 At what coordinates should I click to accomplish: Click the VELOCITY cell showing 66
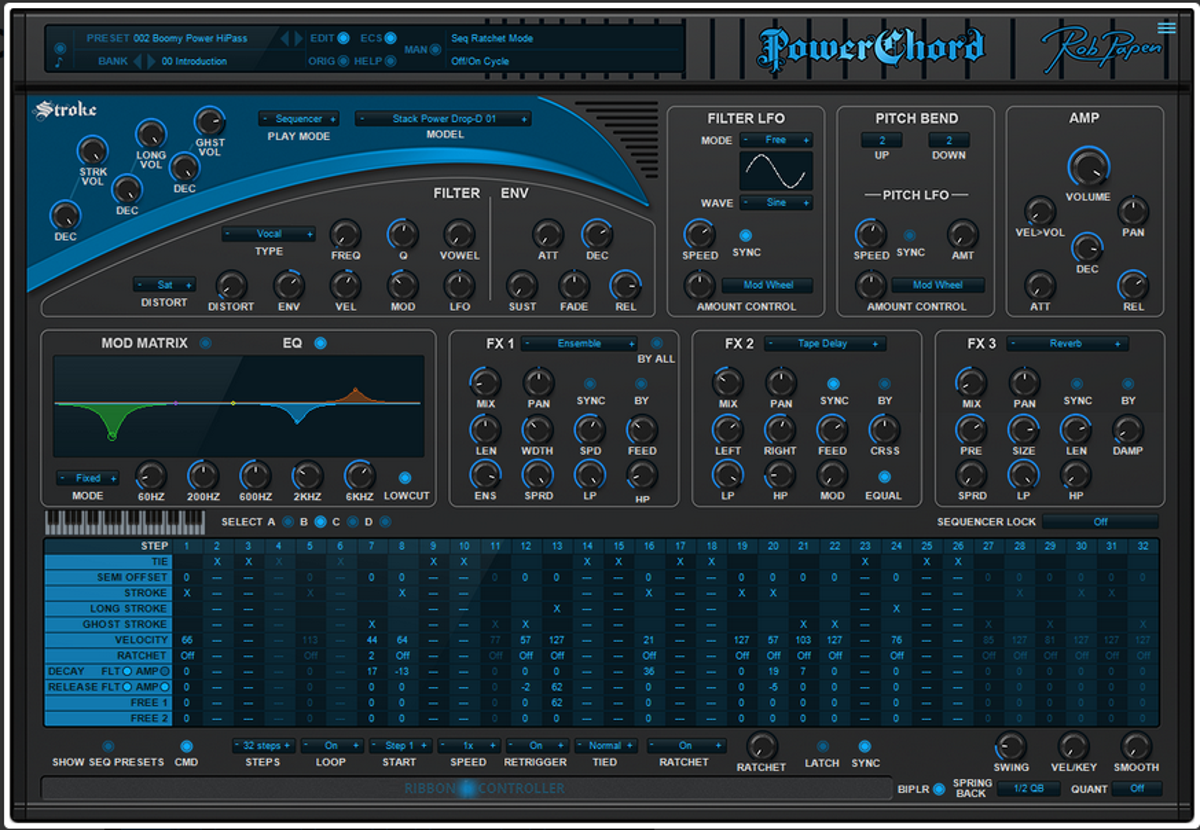[187, 640]
